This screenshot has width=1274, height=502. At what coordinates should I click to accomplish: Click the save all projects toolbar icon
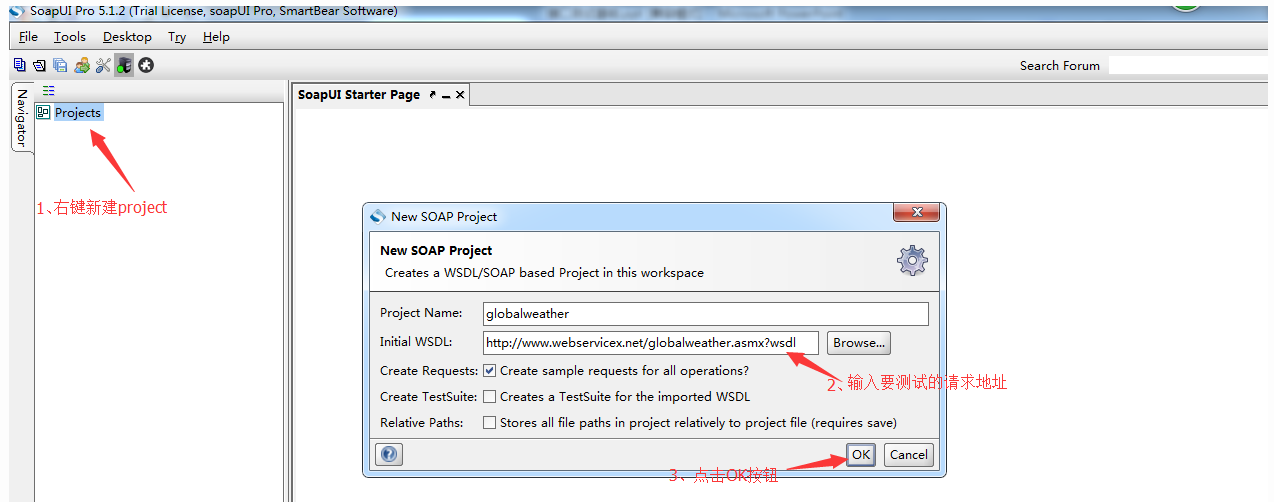60,65
